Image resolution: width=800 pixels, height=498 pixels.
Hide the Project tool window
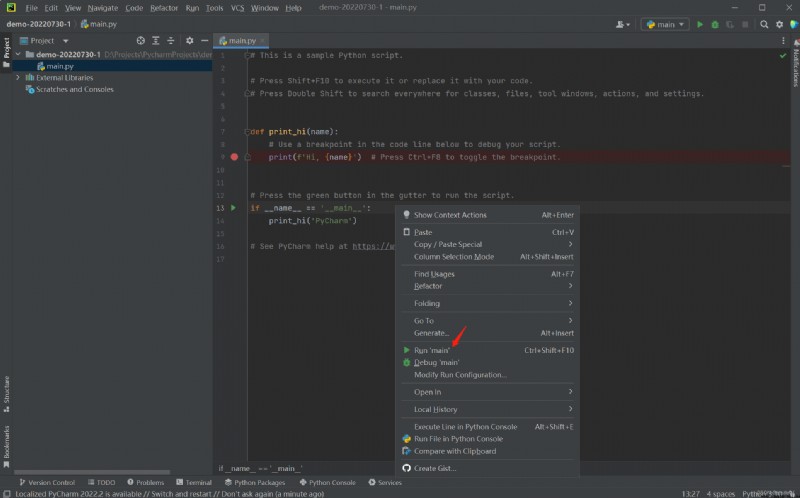coord(205,41)
